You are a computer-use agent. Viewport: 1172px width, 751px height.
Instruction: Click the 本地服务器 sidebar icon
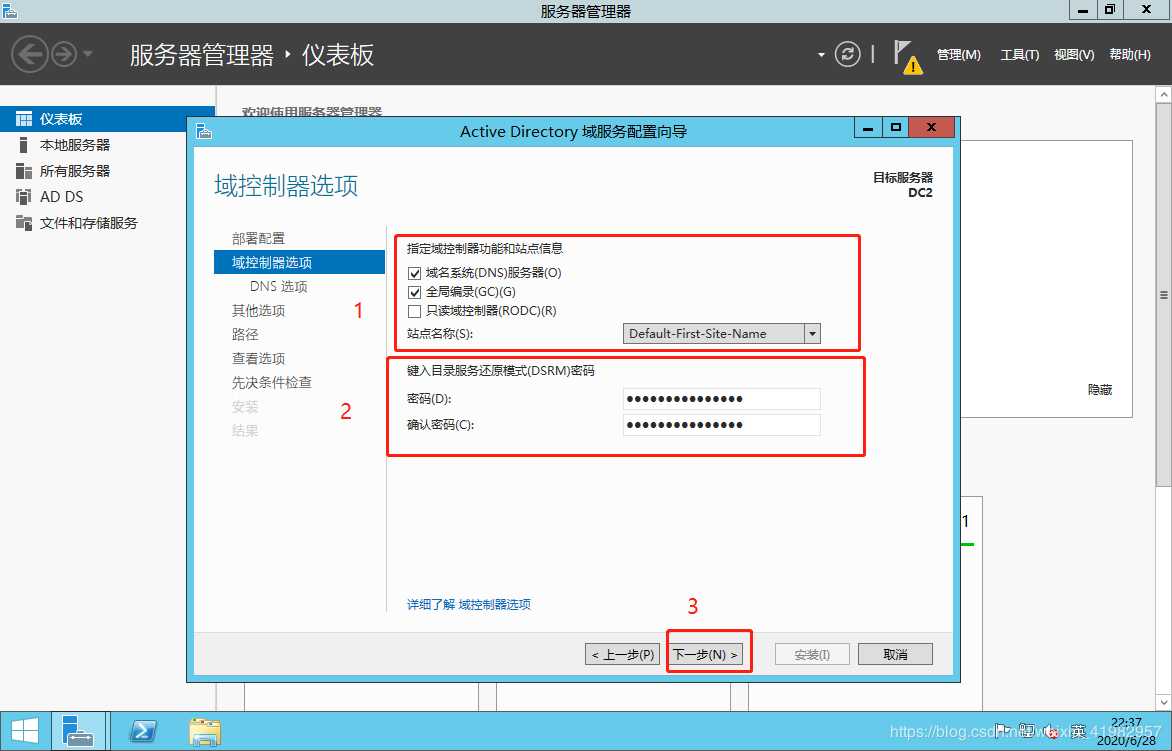point(24,145)
